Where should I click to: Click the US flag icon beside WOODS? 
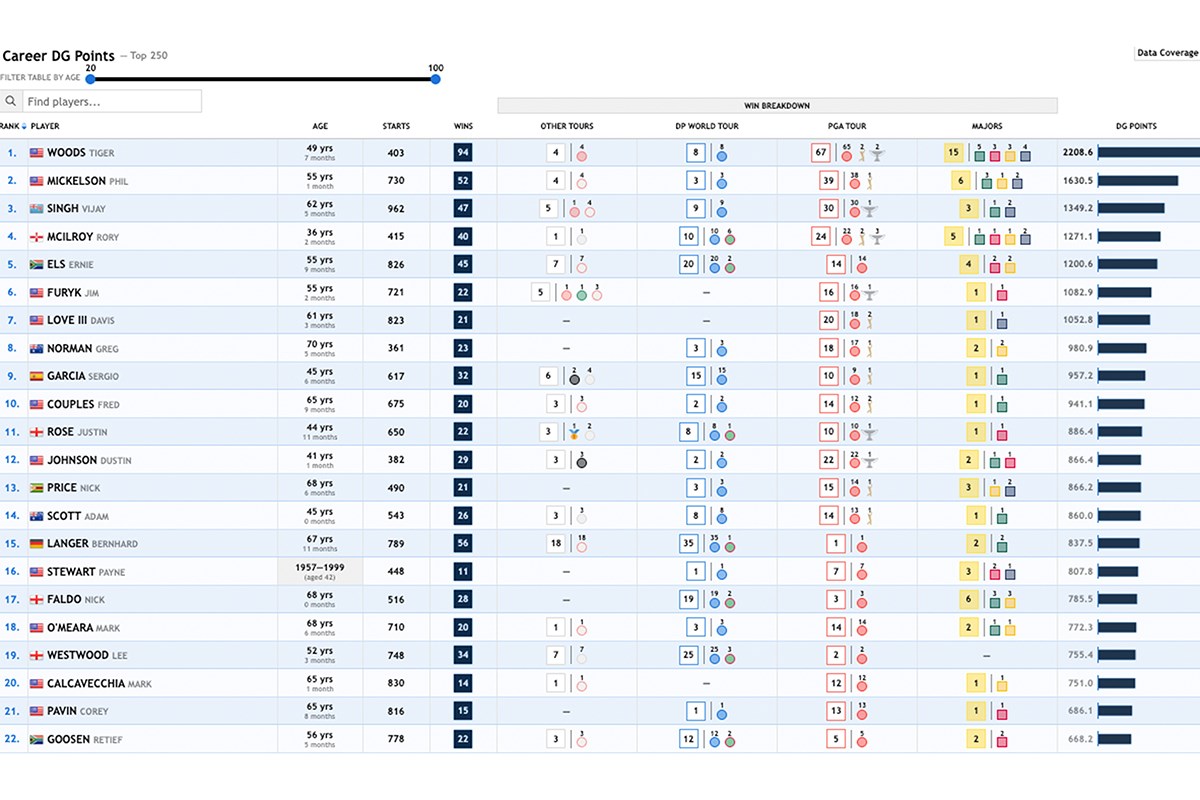point(37,153)
